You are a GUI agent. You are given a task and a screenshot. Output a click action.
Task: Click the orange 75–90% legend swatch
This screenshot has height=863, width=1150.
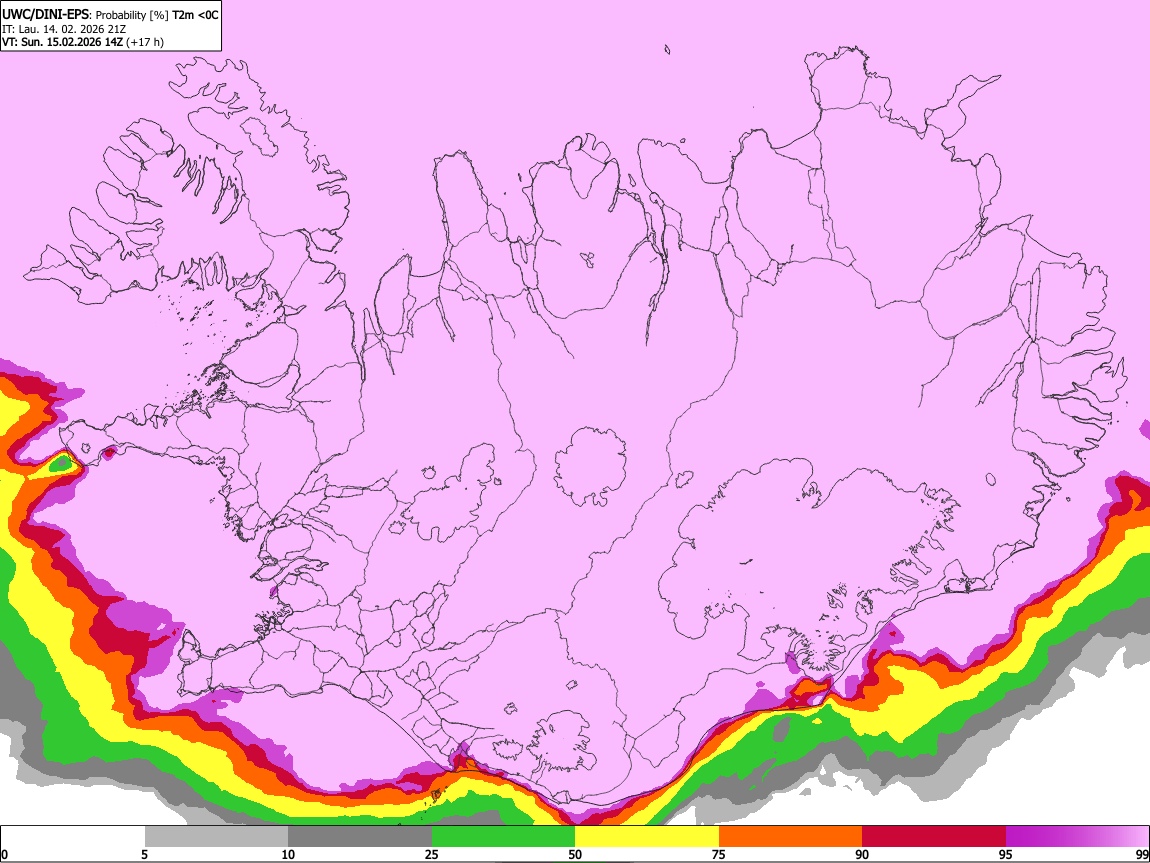pos(790,836)
